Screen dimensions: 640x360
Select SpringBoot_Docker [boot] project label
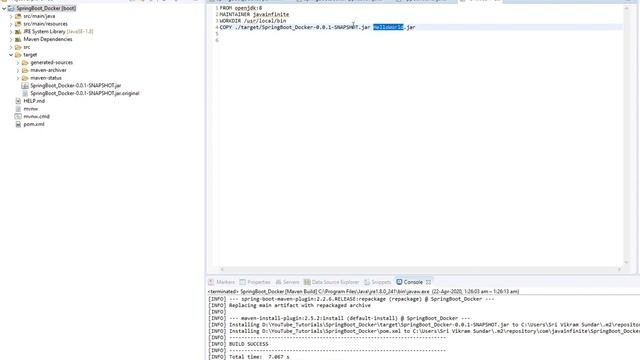pyautogui.click(x=46, y=8)
